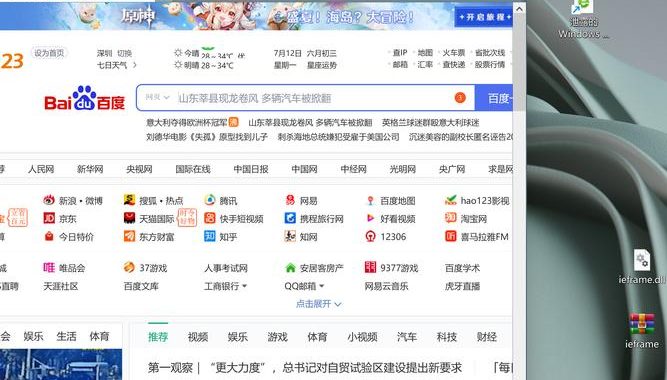Screen dimensions: 667x380
Task: Open the 新华网 link
Action: (90, 169)
